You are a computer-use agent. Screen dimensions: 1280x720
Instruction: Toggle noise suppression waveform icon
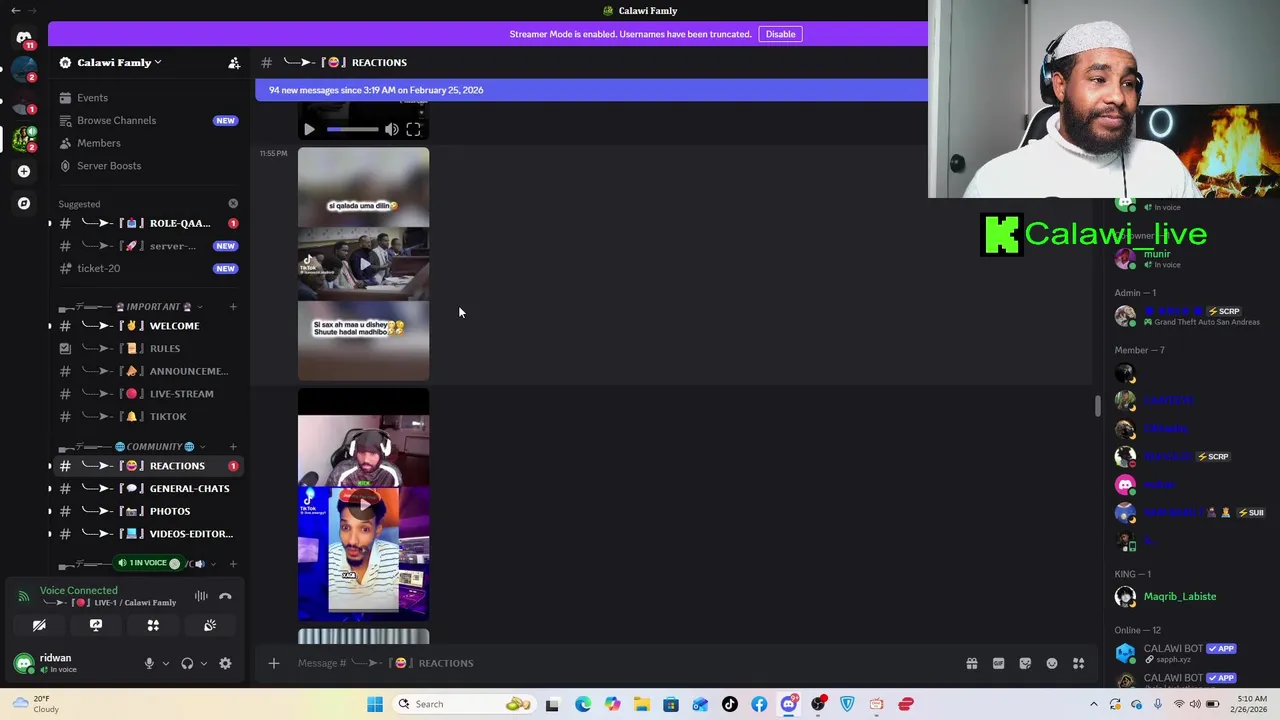click(201, 596)
